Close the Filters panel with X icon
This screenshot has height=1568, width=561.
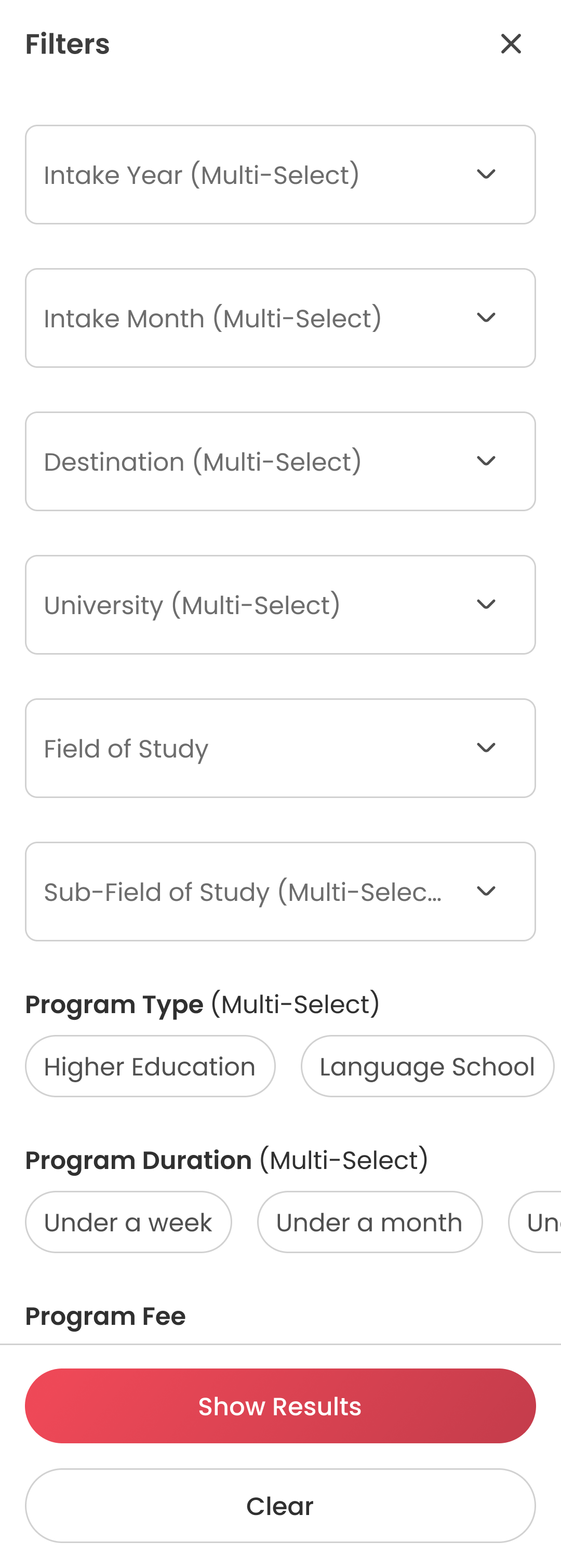click(511, 44)
